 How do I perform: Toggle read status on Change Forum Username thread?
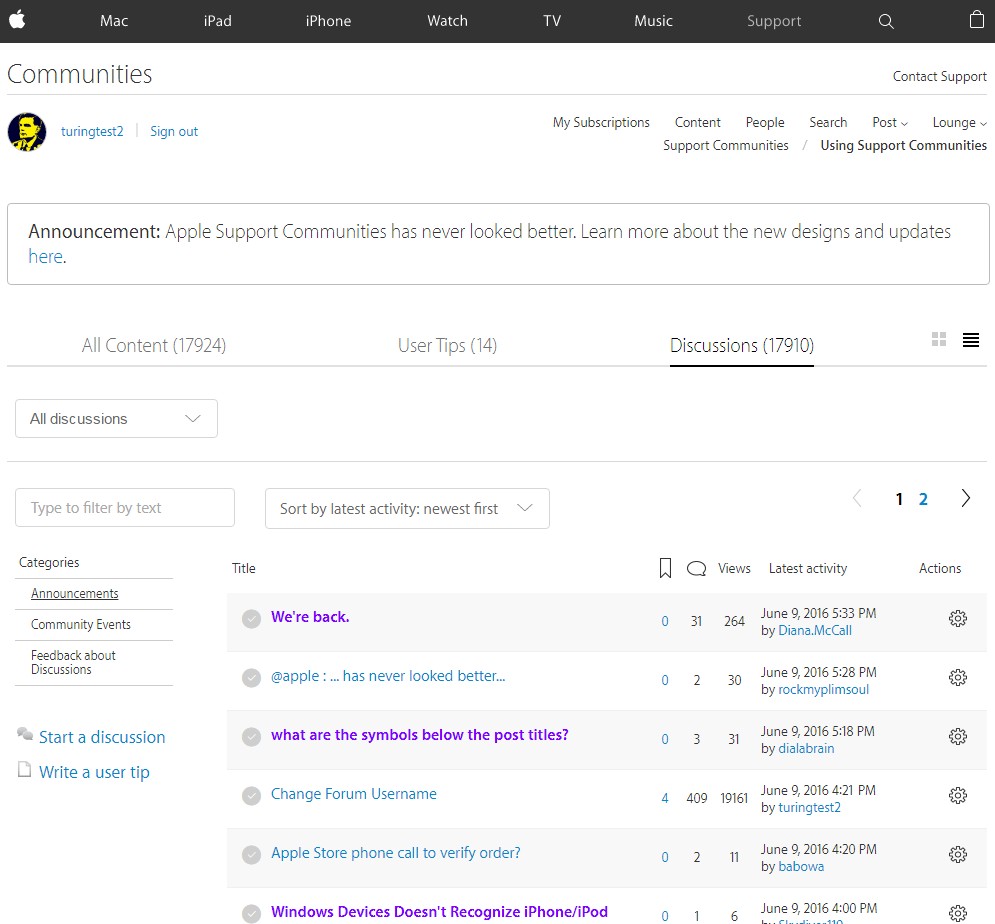[251, 795]
